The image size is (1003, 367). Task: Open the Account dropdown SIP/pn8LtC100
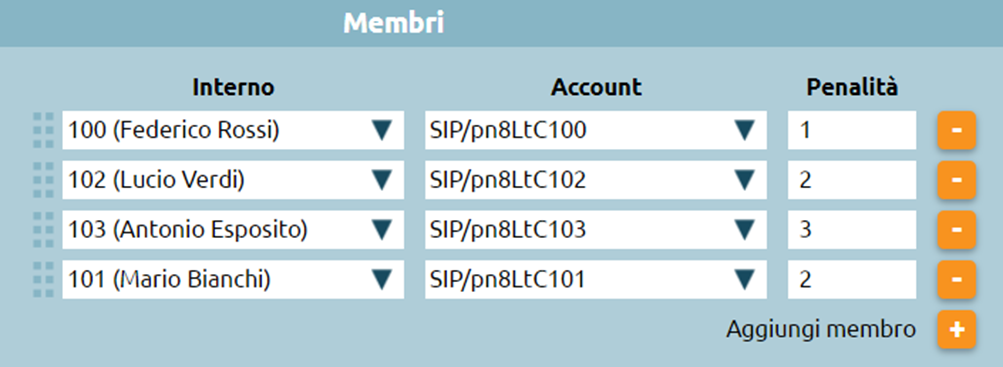(596, 130)
